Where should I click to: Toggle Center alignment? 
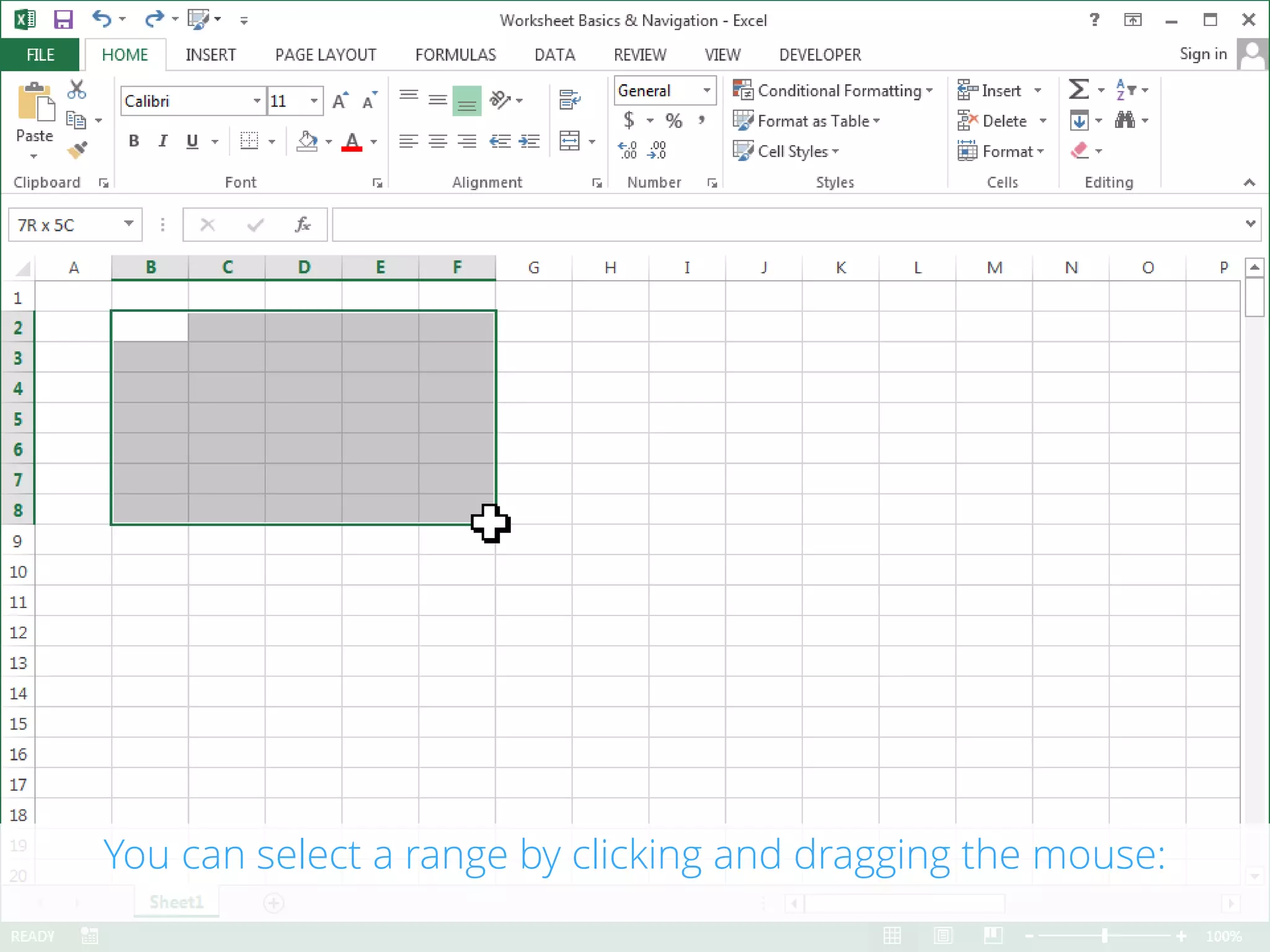point(438,141)
